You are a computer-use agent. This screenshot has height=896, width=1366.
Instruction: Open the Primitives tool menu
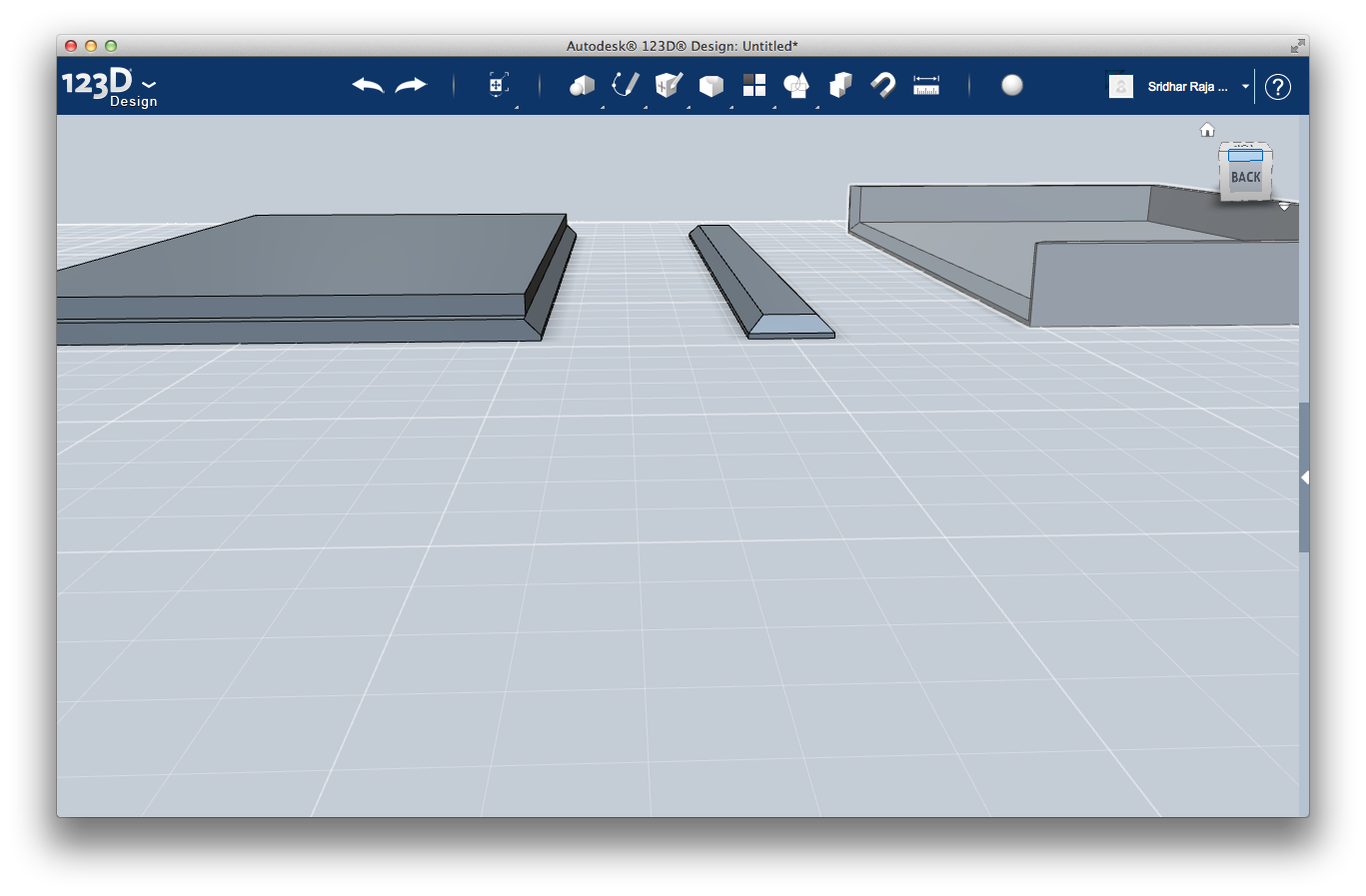[582, 86]
